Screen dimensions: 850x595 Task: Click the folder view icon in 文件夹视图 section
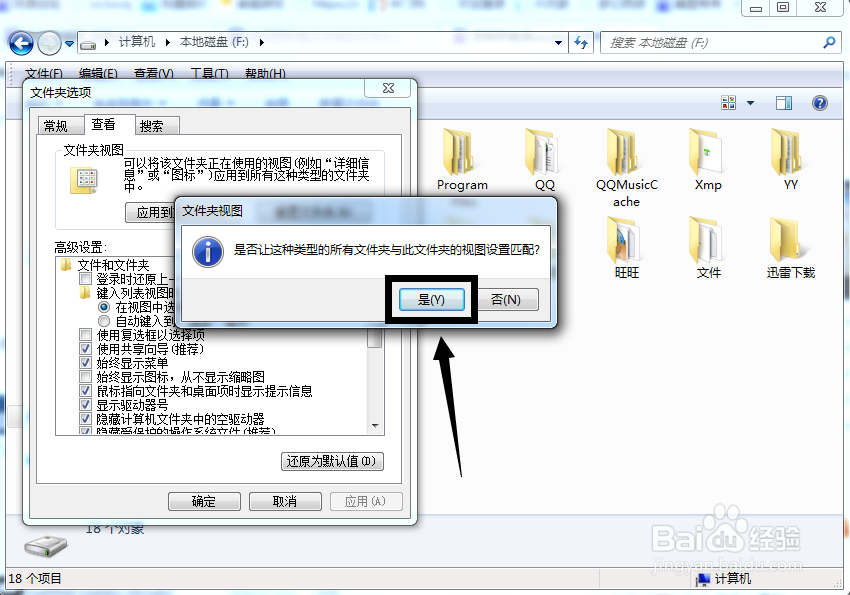[x=84, y=180]
